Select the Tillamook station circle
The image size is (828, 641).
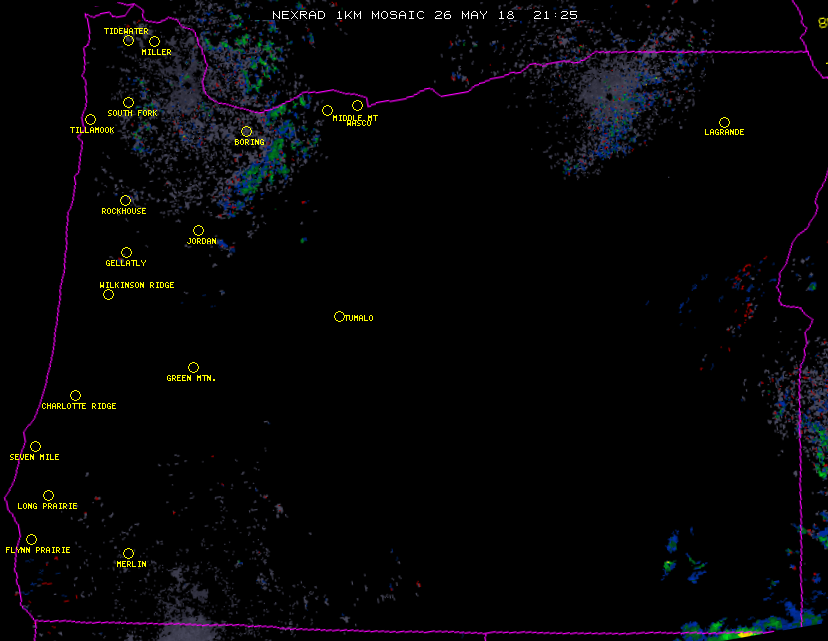point(90,120)
